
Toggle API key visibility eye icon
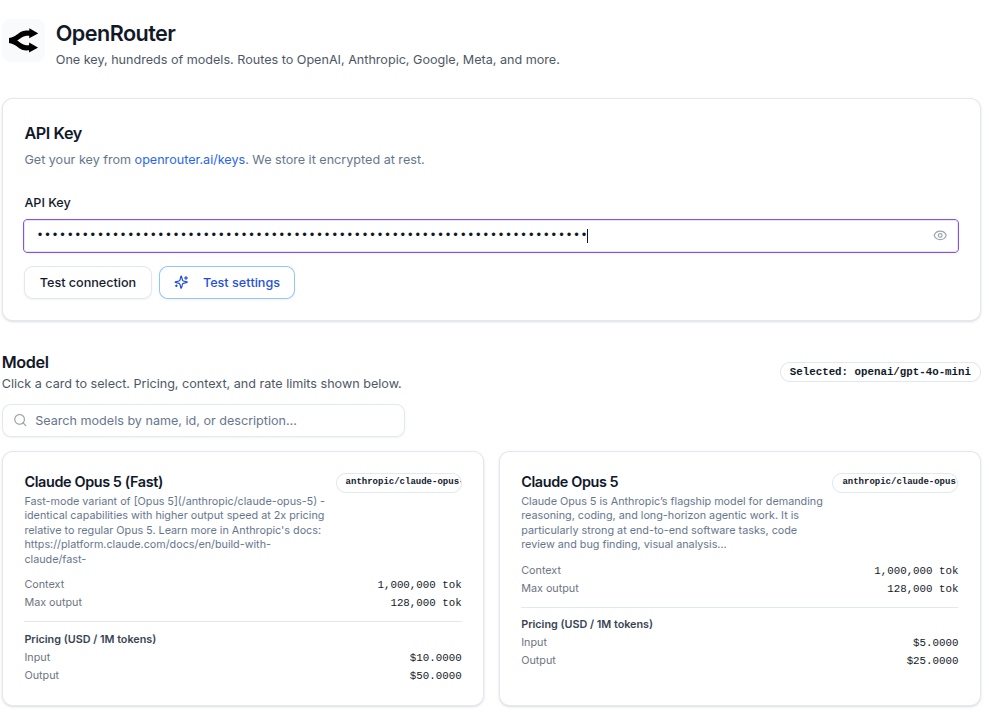pos(940,235)
